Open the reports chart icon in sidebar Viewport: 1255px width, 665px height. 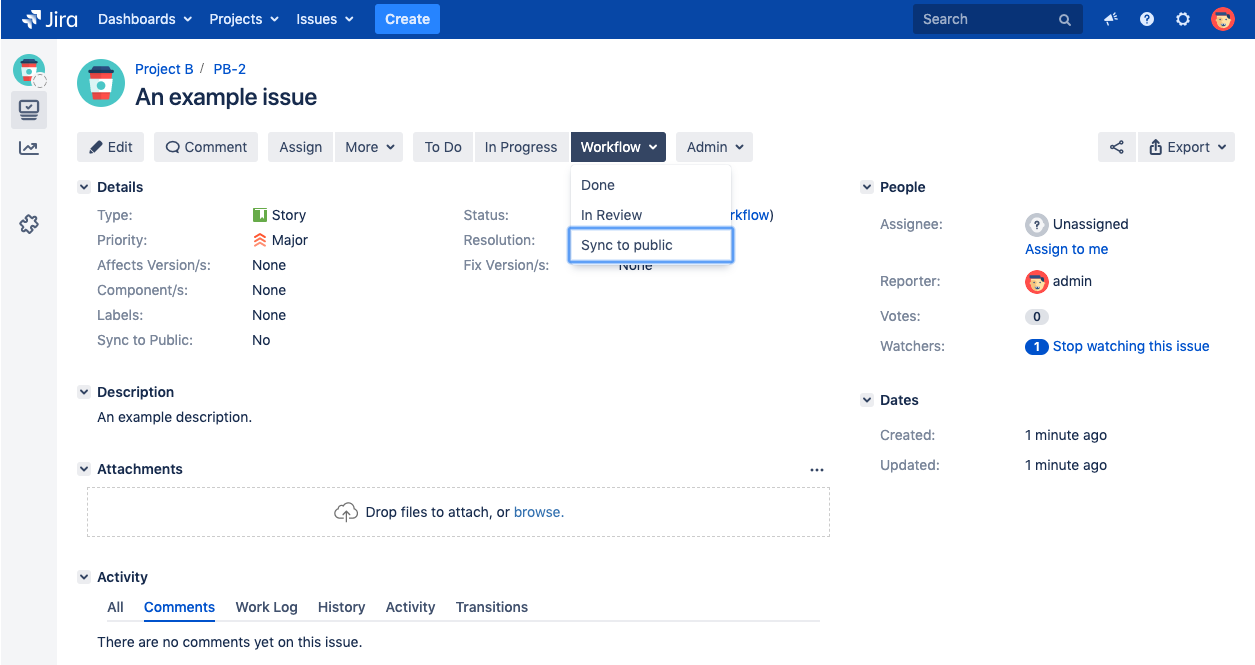[29, 148]
